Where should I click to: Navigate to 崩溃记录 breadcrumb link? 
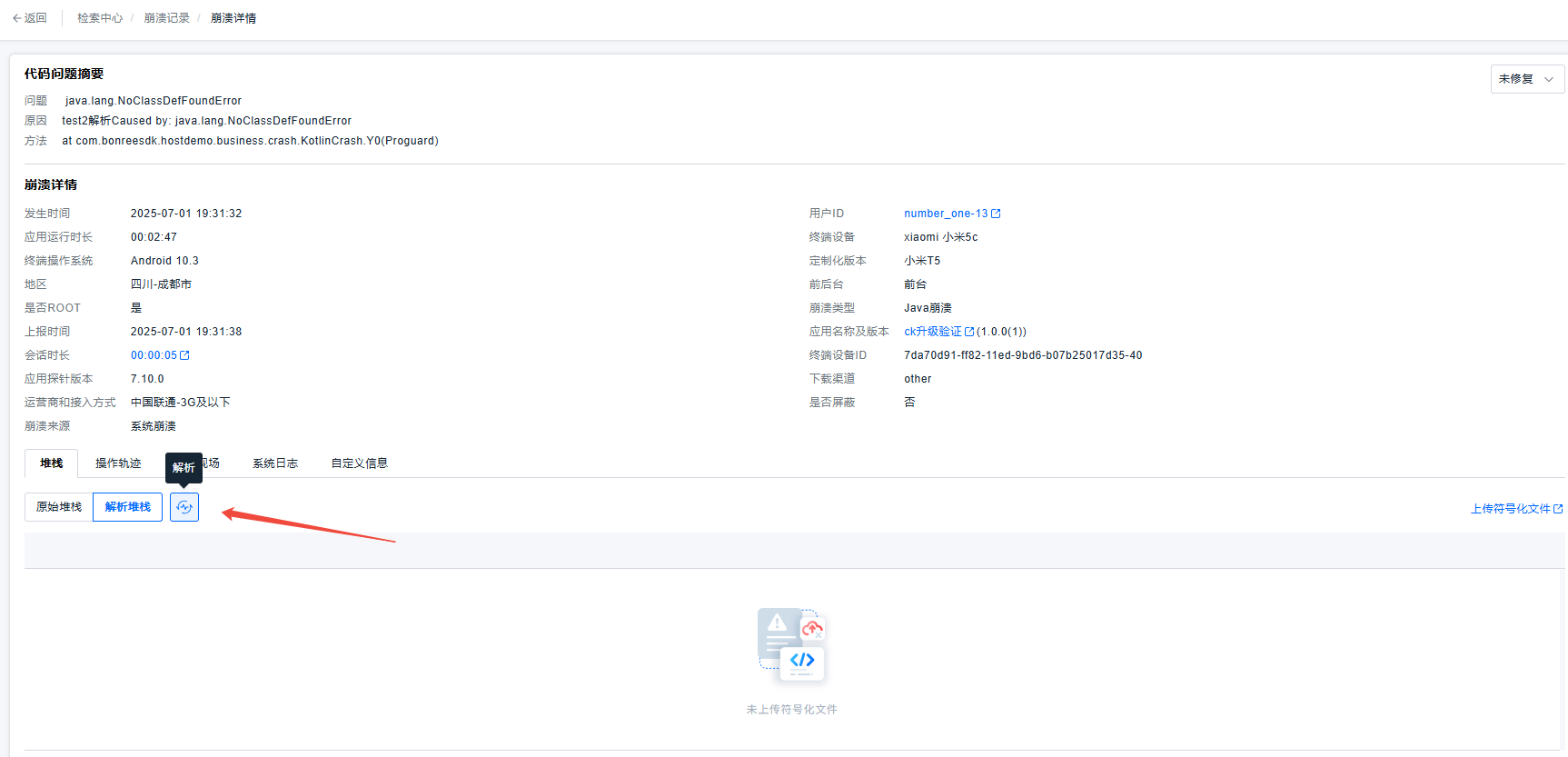[167, 18]
